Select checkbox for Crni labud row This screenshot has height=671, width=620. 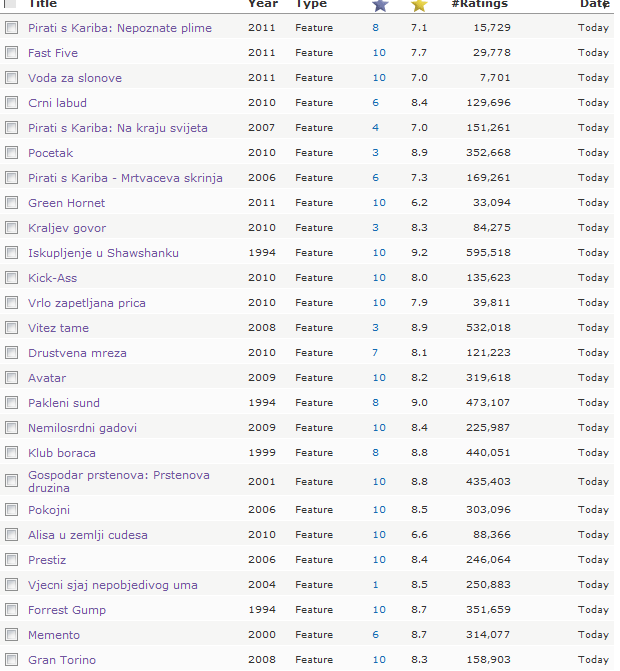pos(12,103)
